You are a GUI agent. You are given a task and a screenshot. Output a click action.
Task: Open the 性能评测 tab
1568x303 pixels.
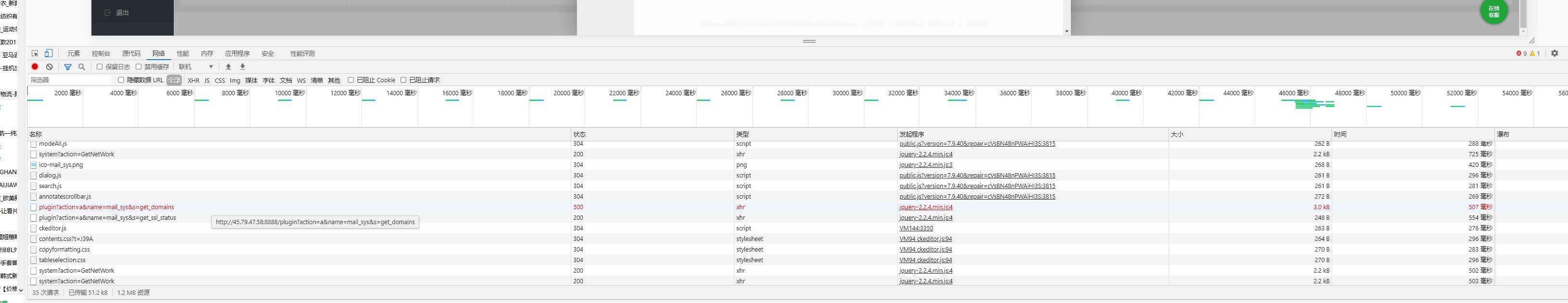pyautogui.click(x=303, y=53)
